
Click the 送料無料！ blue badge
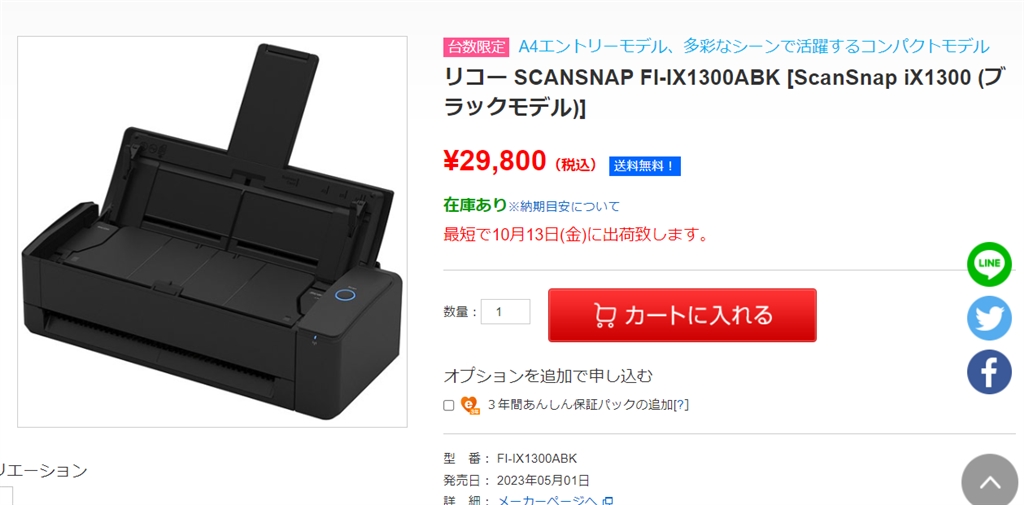click(645, 166)
